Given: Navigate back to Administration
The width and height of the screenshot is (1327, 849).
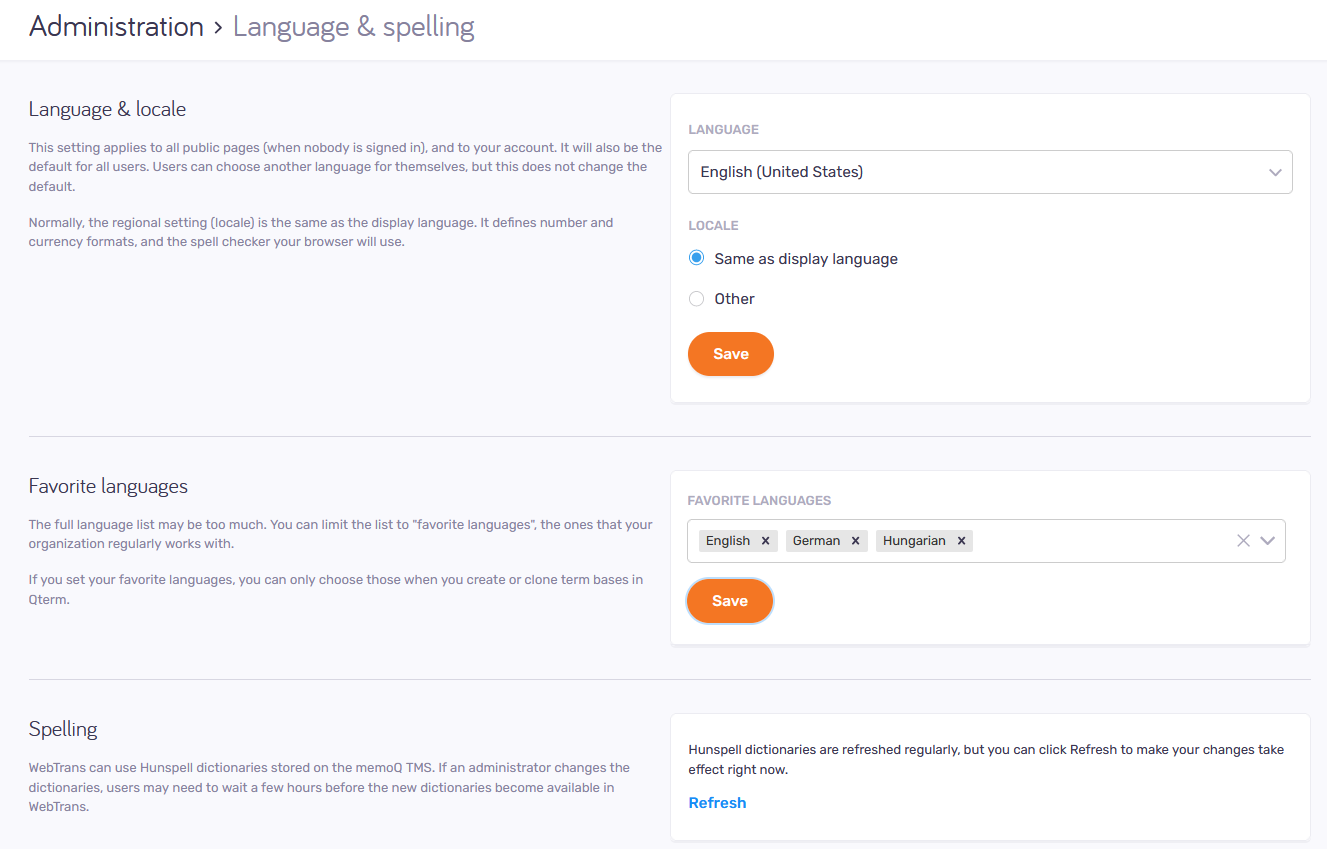Looking at the screenshot, I should [116, 26].
